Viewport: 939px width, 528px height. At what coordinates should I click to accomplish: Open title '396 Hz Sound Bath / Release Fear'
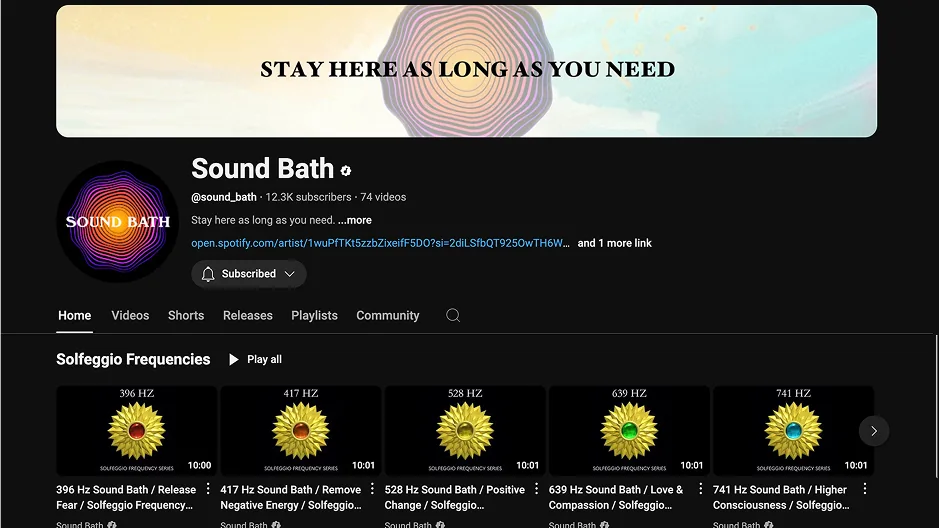[x=126, y=497]
